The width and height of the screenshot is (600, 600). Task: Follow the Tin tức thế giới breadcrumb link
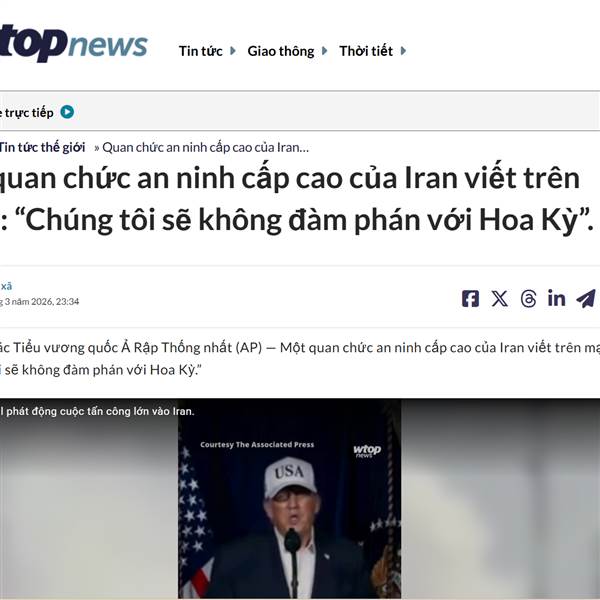pos(42,147)
